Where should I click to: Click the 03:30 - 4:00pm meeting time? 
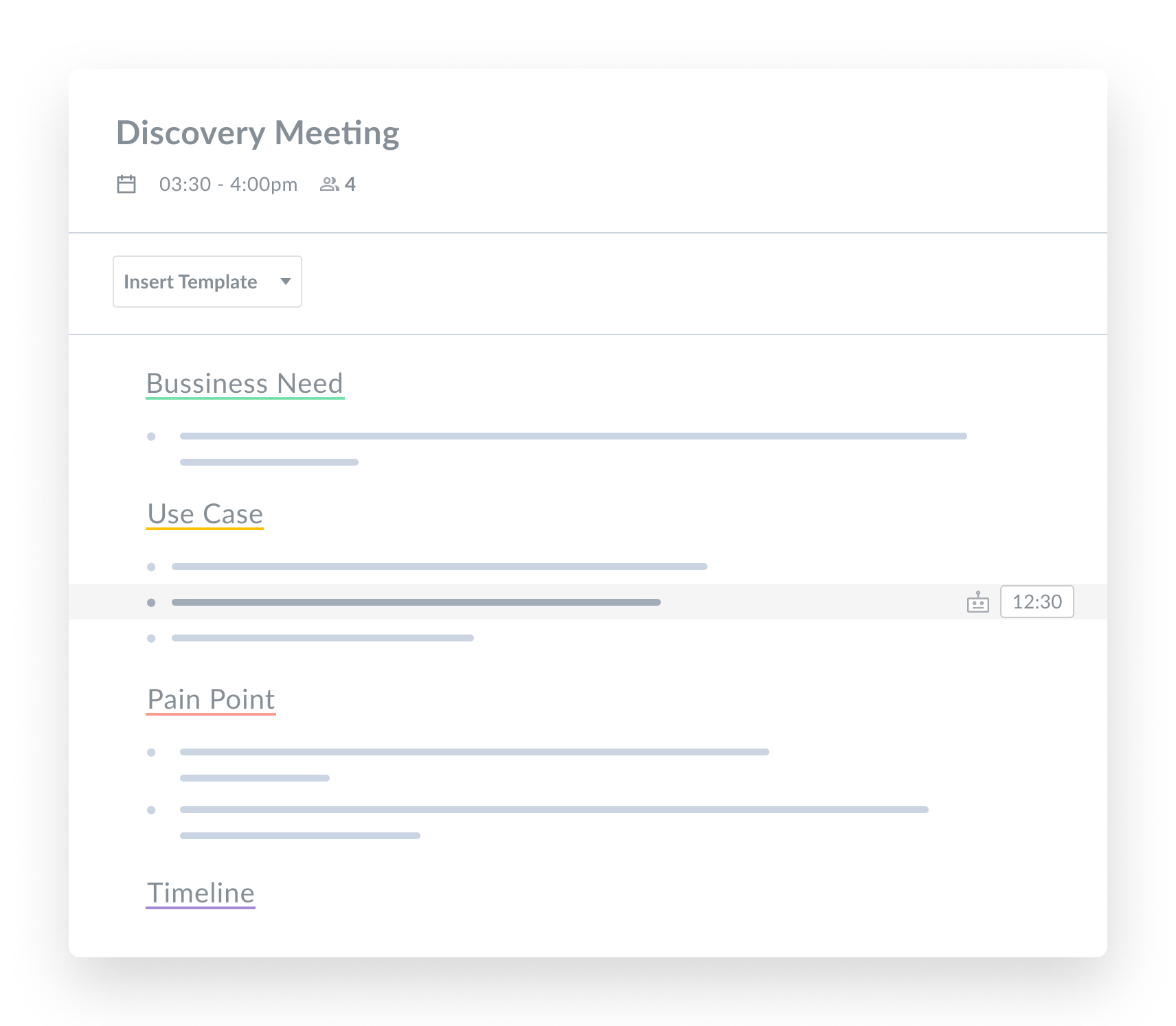coord(228,184)
